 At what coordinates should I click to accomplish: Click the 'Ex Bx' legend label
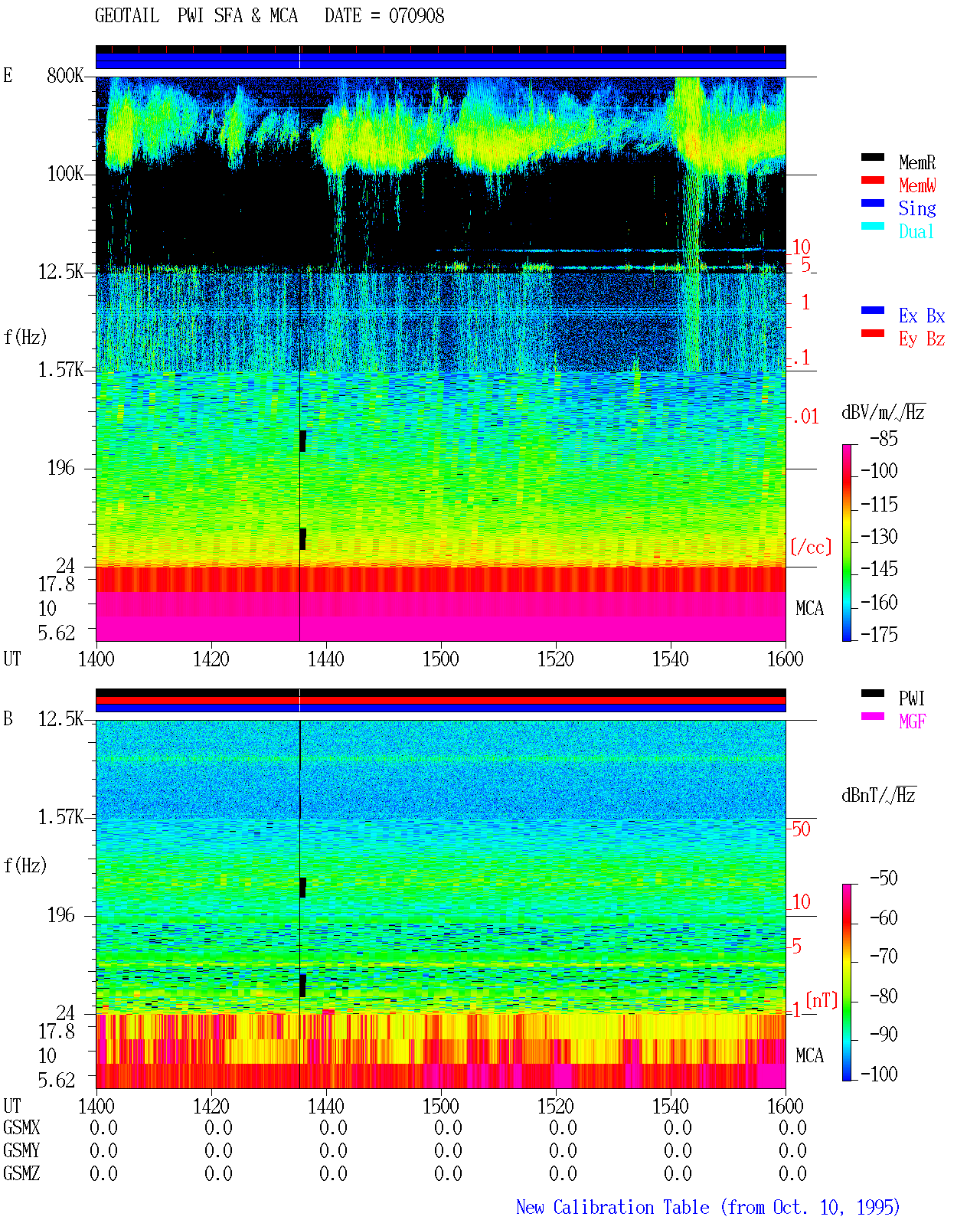pos(922,316)
